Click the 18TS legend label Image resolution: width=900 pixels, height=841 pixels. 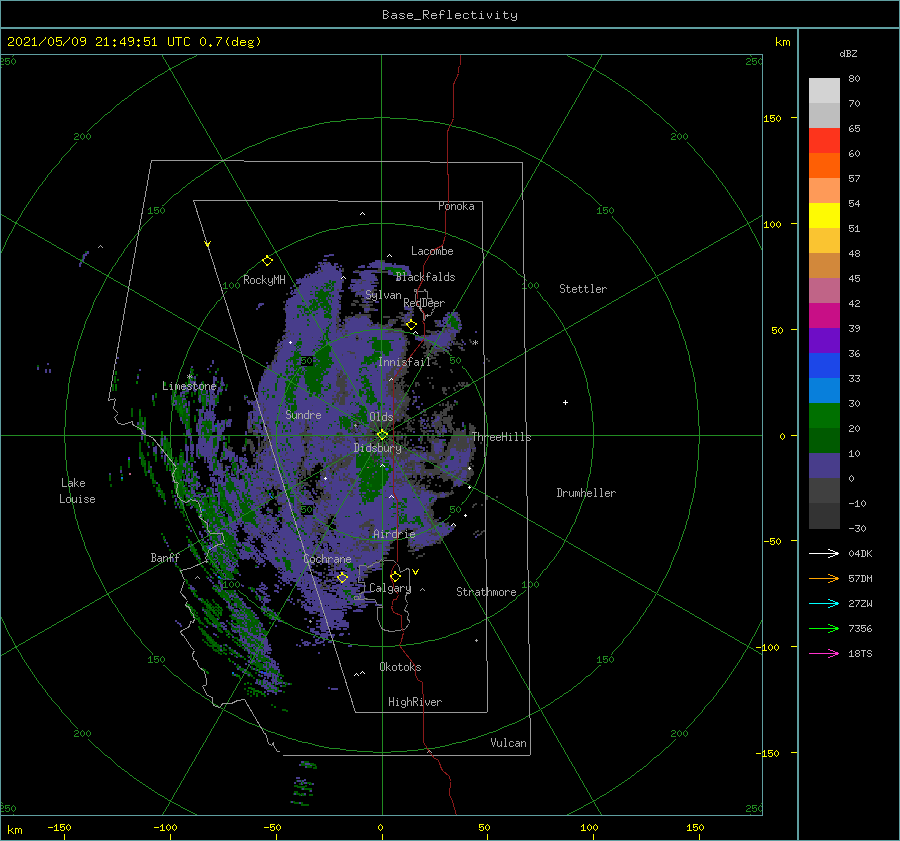point(860,654)
